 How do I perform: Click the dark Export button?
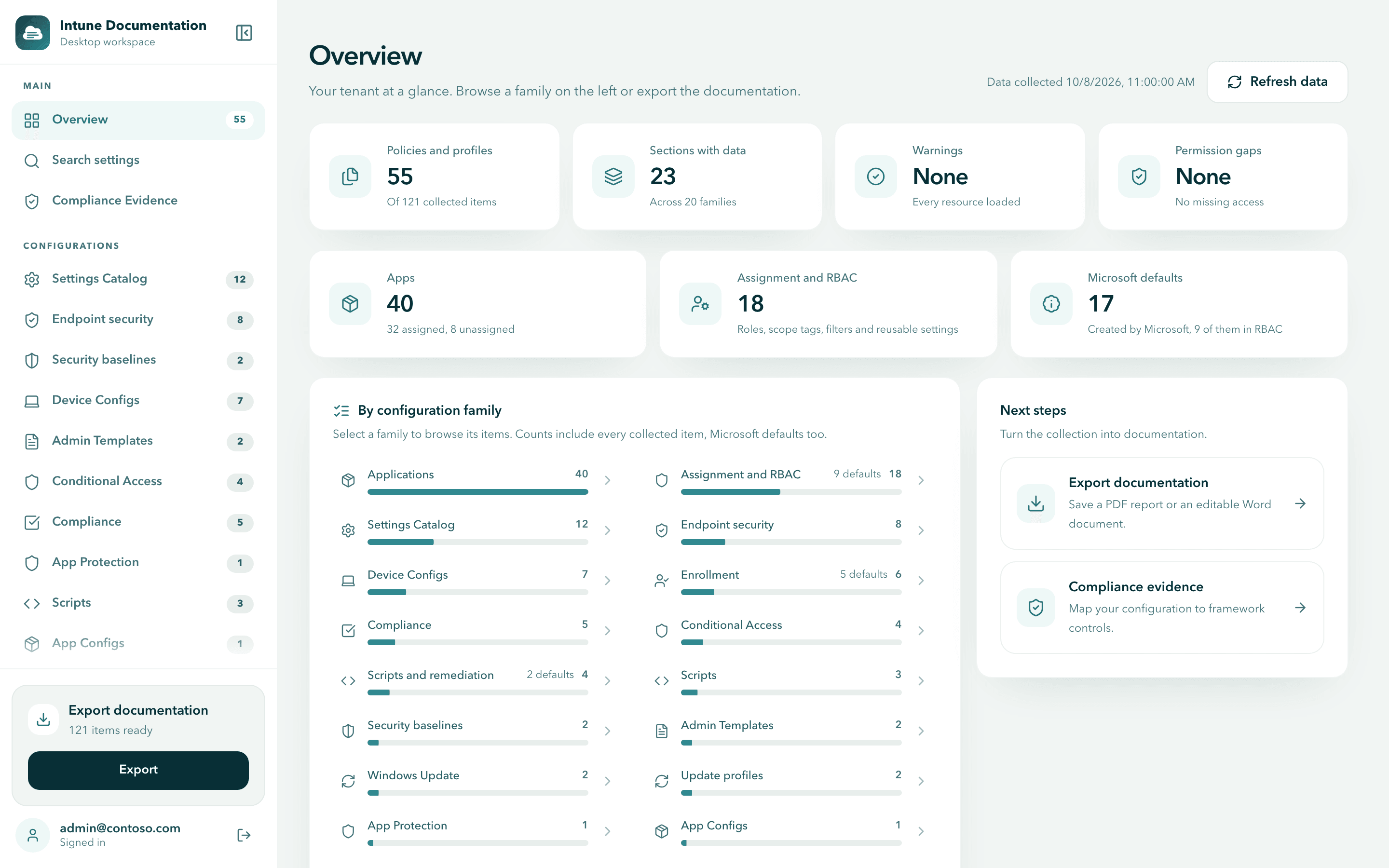[x=138, y=770]
